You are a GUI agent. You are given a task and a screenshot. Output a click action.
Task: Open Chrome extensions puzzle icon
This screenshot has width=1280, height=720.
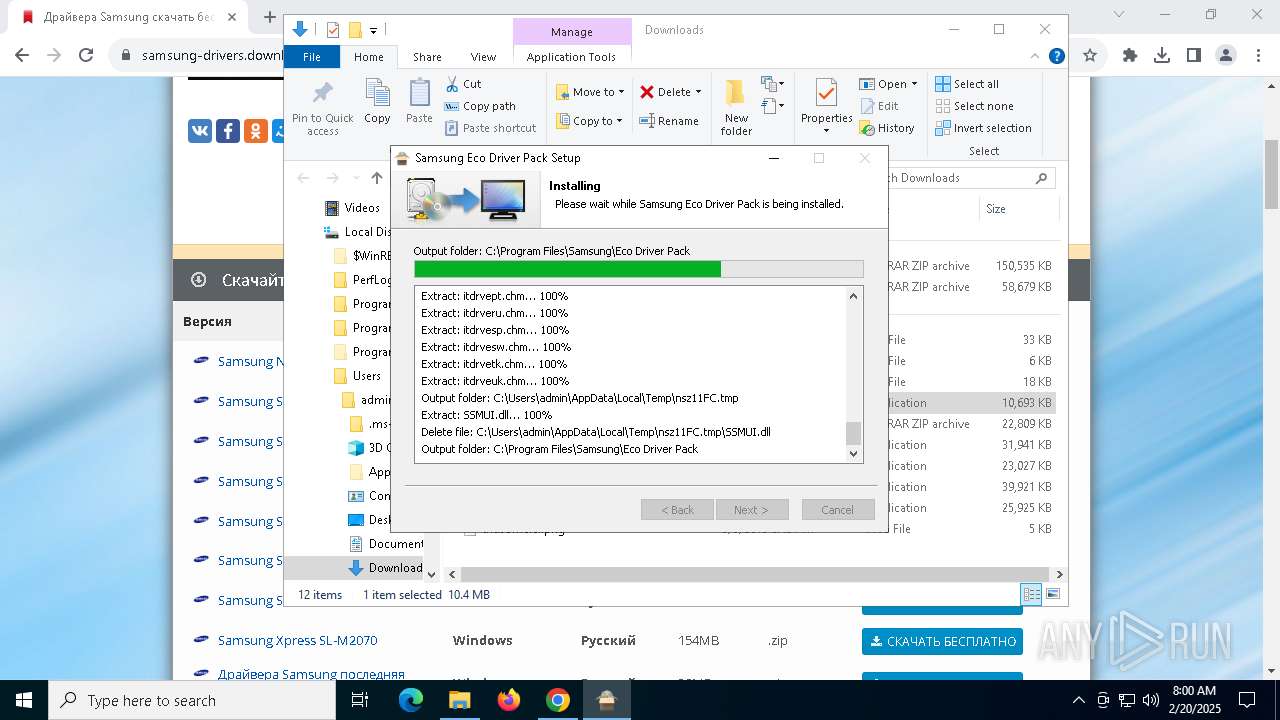click(x=1130, y=55)
